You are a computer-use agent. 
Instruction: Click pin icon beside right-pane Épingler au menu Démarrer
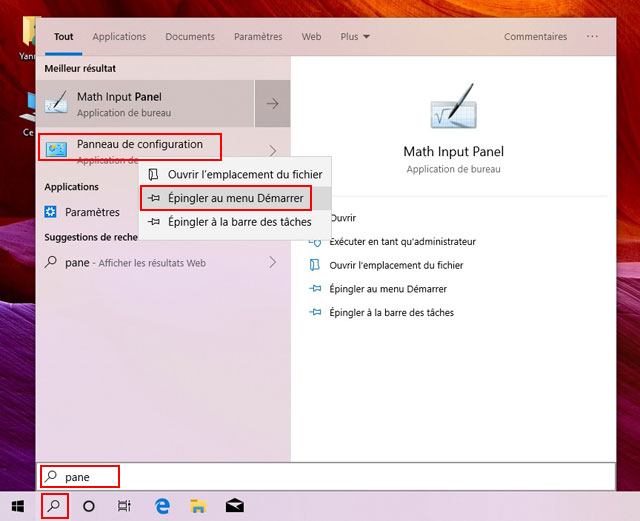click(315, 289)
